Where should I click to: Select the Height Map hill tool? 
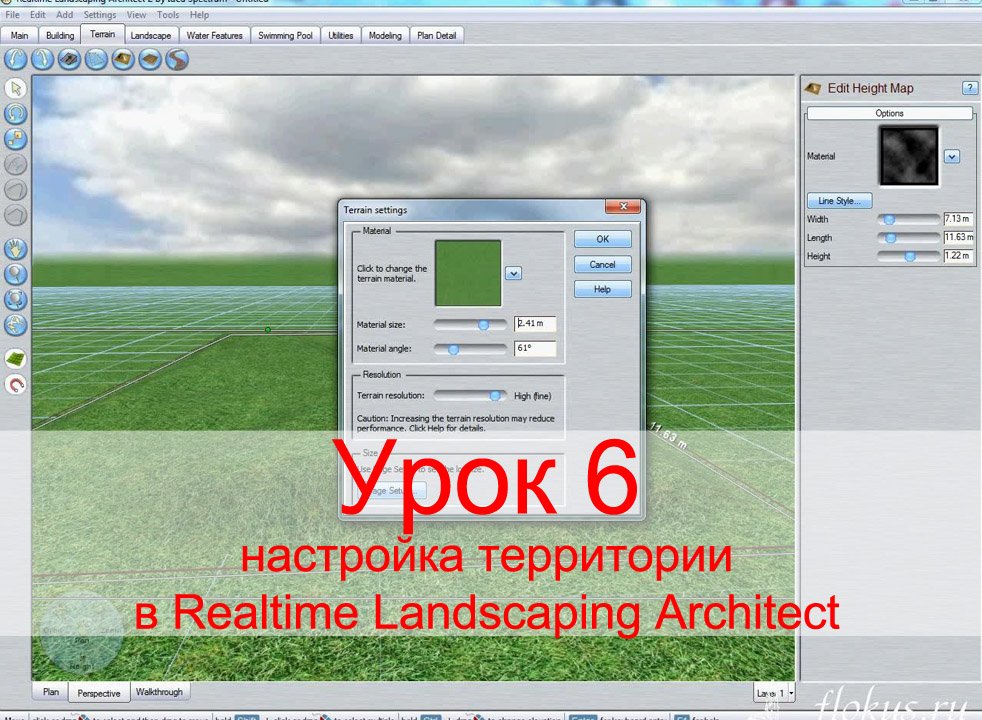(123, 59)
